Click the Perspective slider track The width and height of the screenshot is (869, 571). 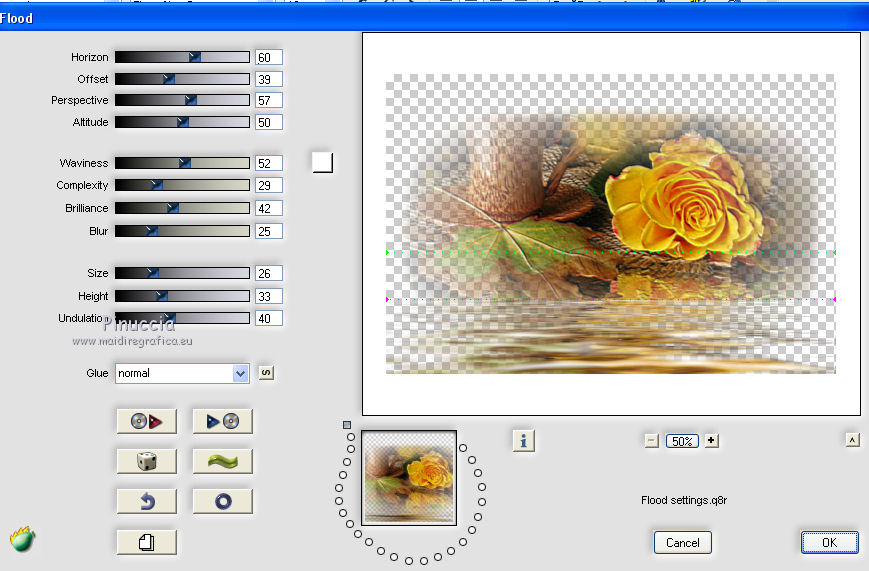point(182,100)
